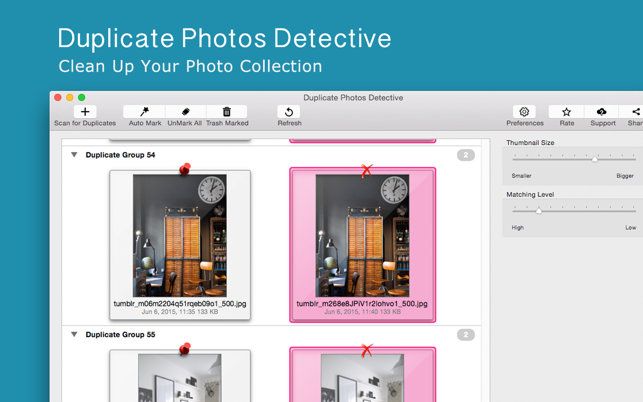Click the UnMark All label
The width and height of the screenshot is (643, 402).
point(185,123)
